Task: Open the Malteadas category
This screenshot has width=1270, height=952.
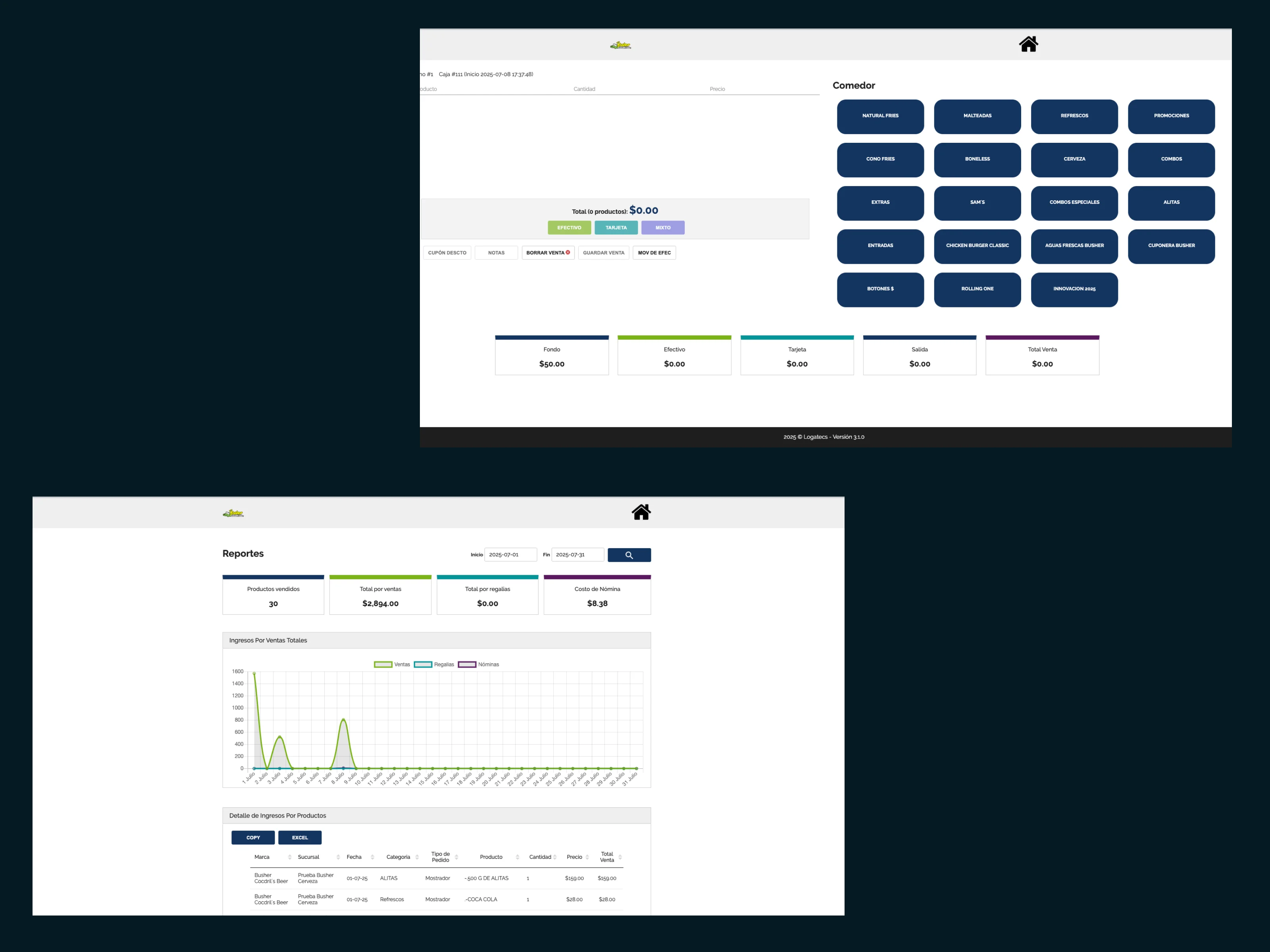Action: [x=977, y=117]
